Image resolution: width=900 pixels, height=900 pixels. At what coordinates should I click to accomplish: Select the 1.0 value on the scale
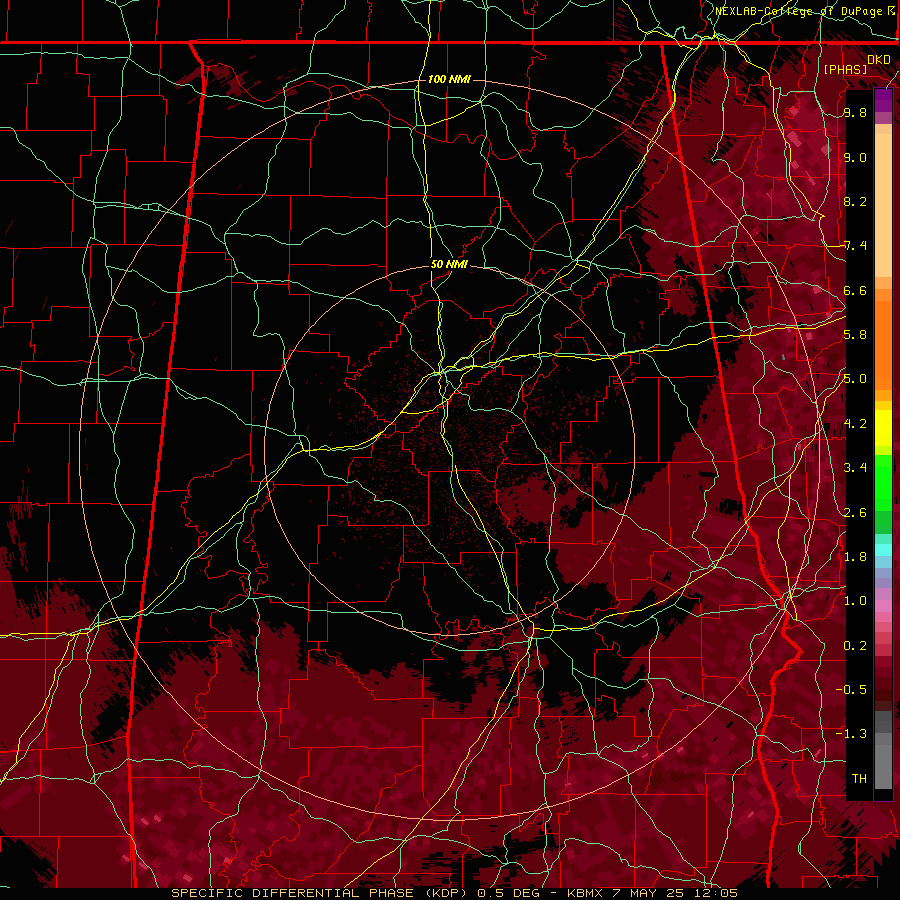[x=855, y=602]
